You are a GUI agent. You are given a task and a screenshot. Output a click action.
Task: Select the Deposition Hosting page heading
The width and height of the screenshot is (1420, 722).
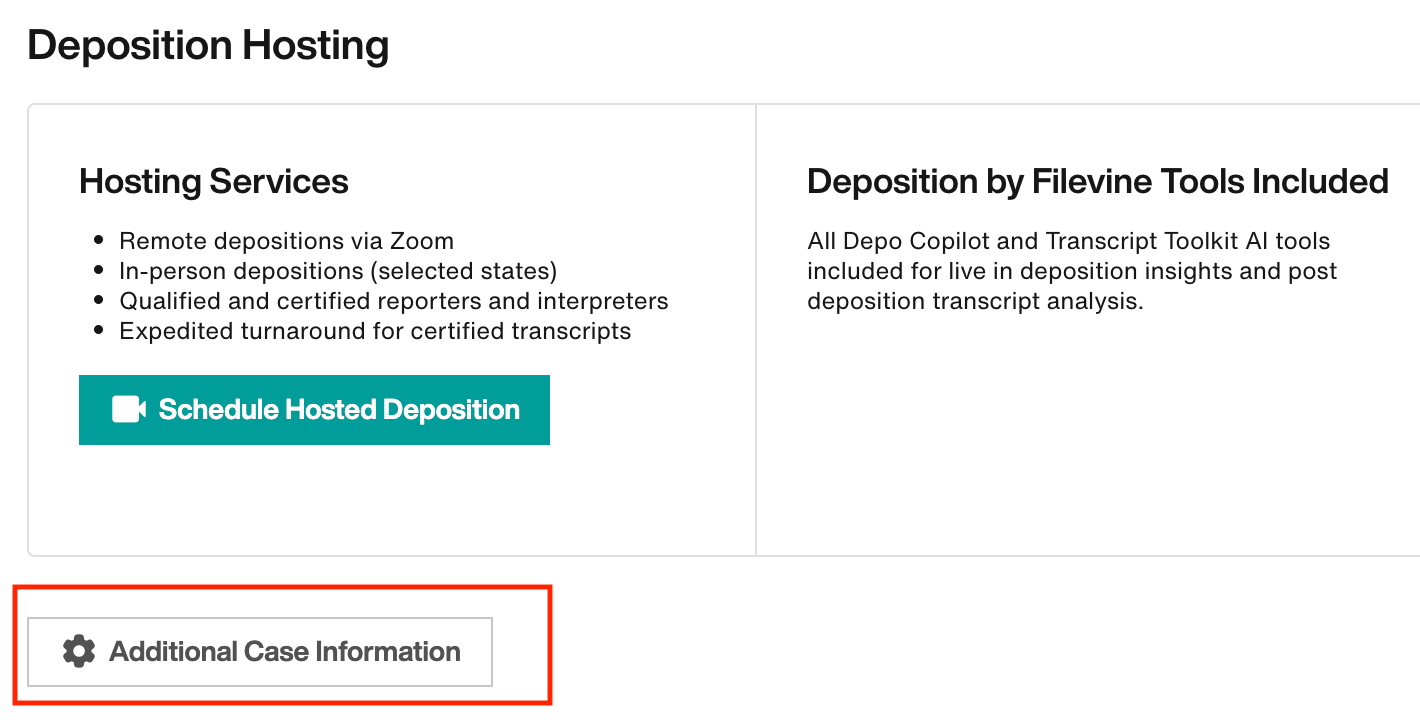point(208,46)
